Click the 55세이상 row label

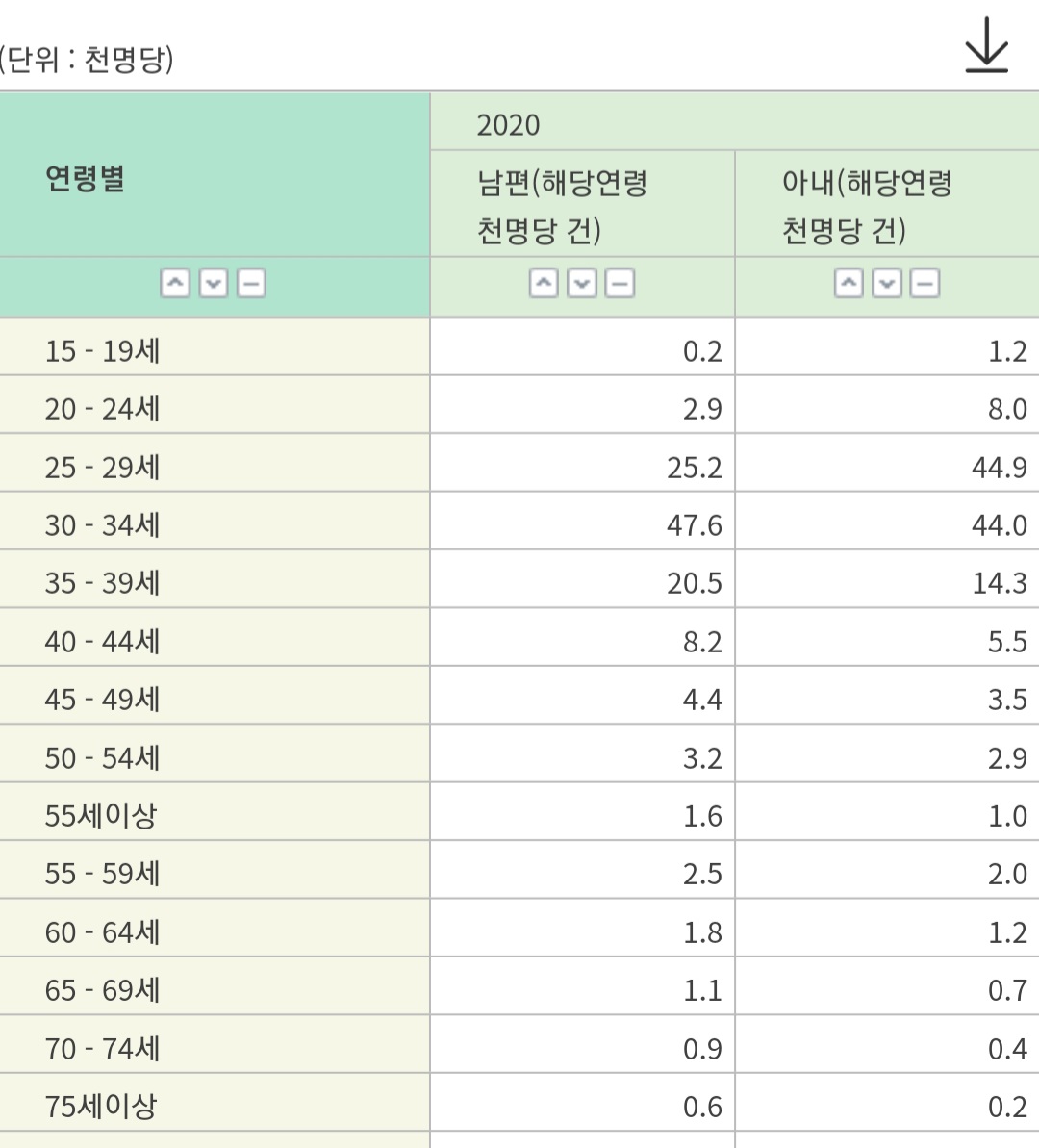tap(101, 816)
